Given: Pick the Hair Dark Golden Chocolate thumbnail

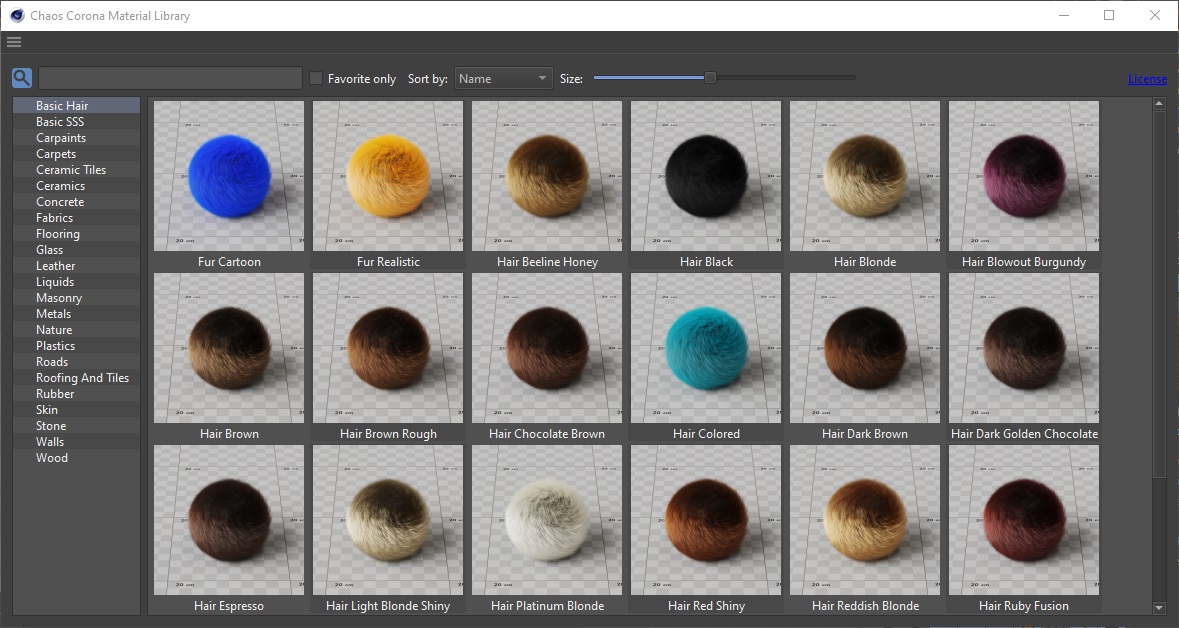Looking at the screenshot, I should point(1024,348).
